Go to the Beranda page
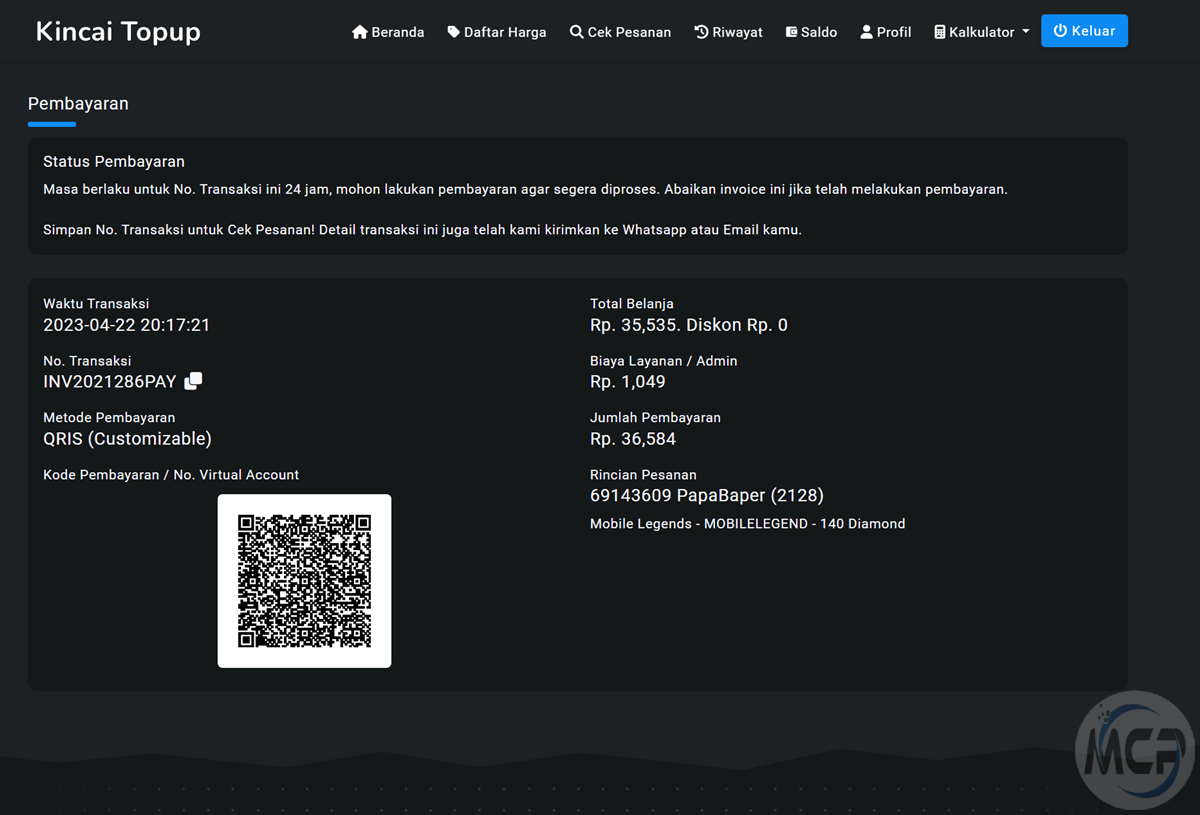This screenshot has height=815, width=1200. click(x=397, y=32)
